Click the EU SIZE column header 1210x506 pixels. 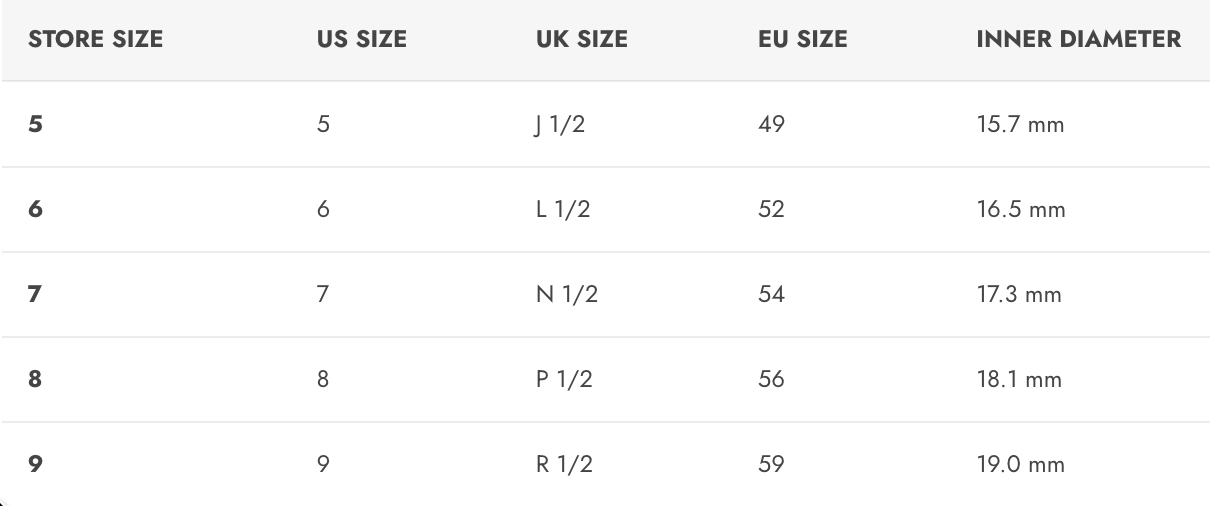click(x=802, y=40)
